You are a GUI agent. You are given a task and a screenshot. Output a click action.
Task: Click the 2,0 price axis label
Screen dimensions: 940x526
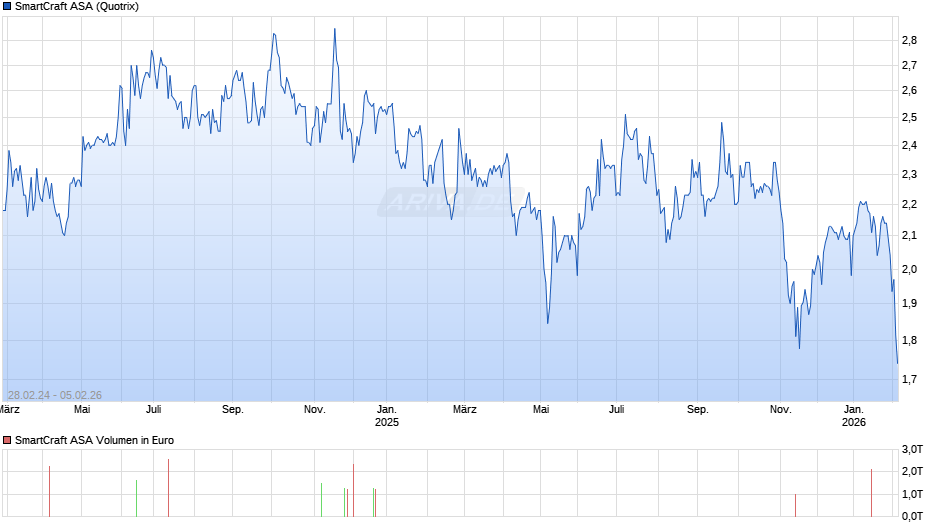coord(909,269)
